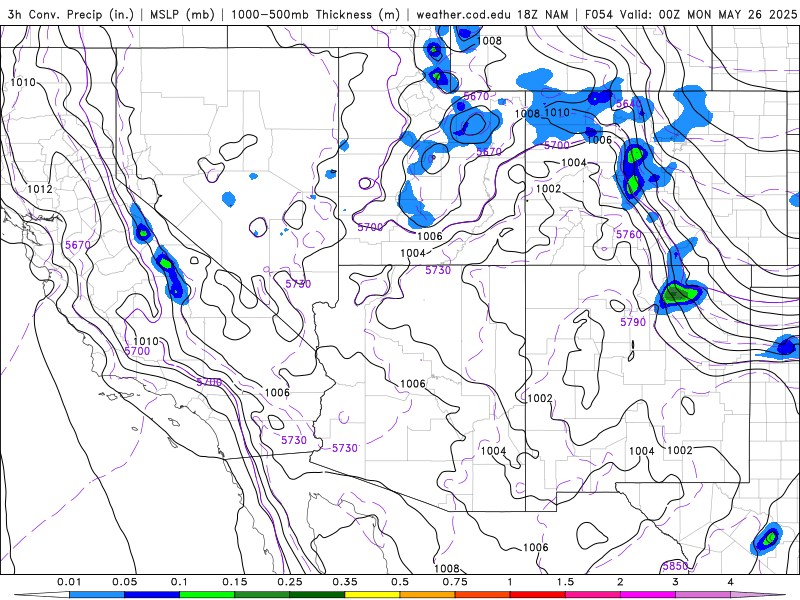This screenshot has width=800, height=600.
Task: Click the "18Z NAM" model run text
Action: point(543,14)
